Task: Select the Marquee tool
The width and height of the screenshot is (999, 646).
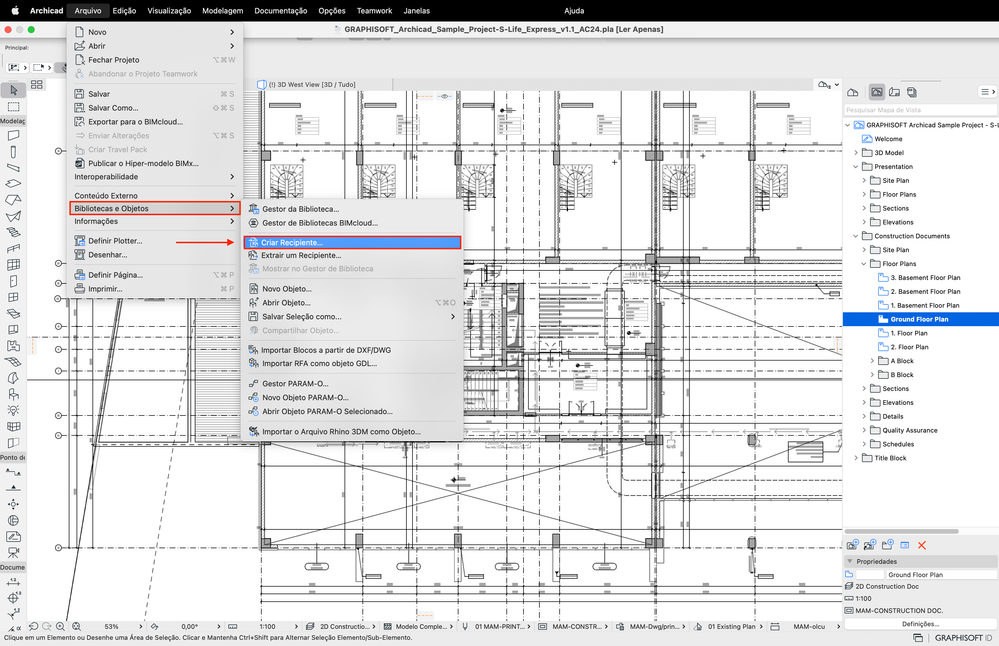Action: (13, 106)
